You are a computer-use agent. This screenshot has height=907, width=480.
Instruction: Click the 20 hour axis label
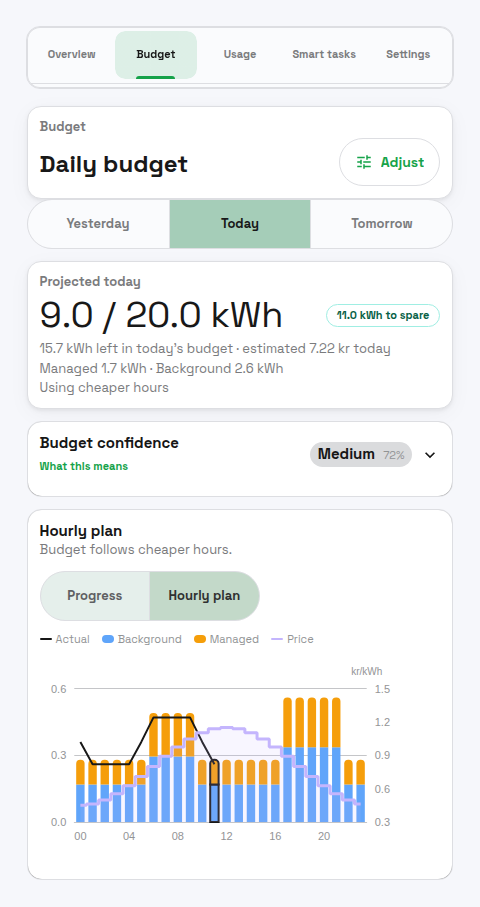(x=324, y=836)
